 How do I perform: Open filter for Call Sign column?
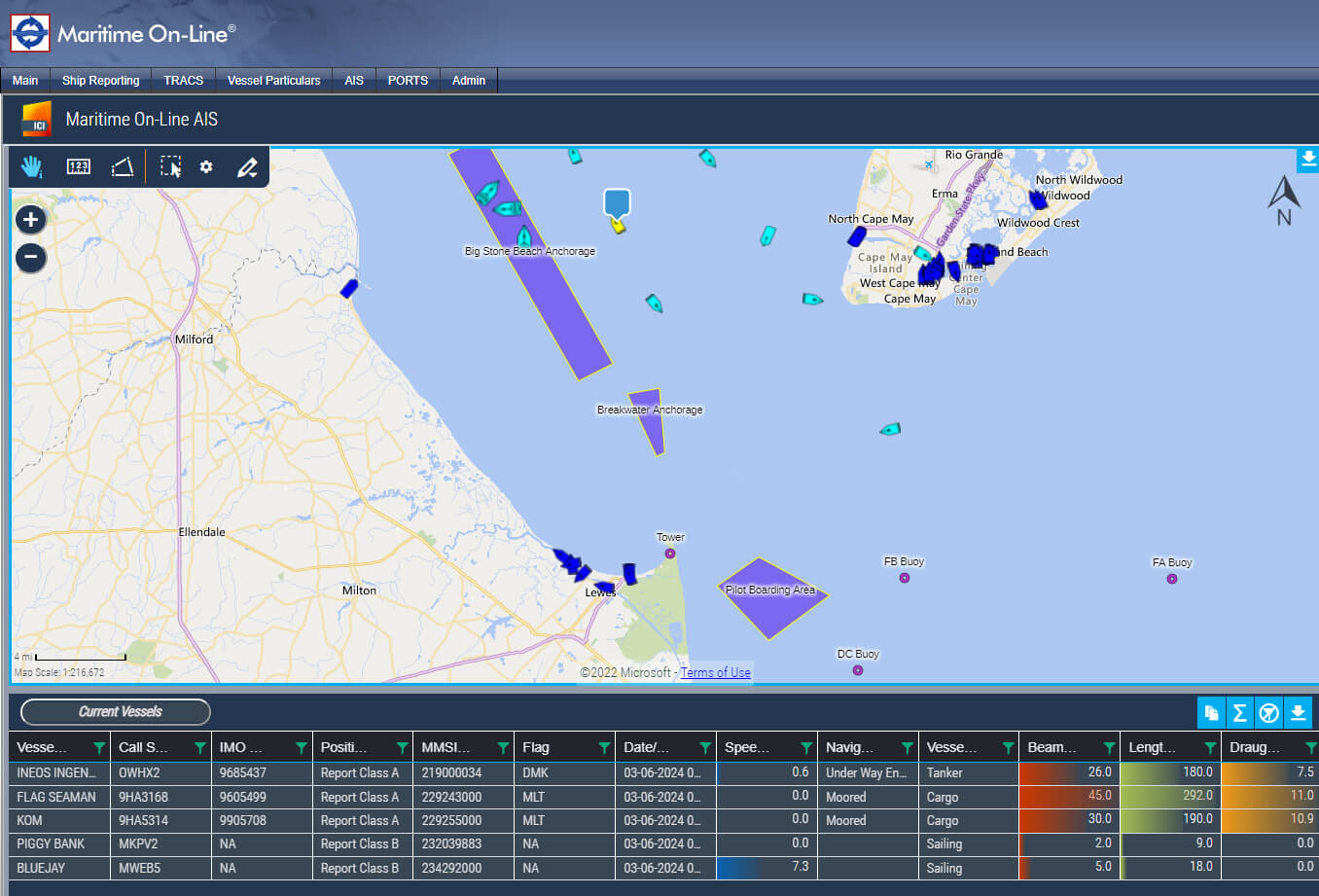click(x=200, y=748)
